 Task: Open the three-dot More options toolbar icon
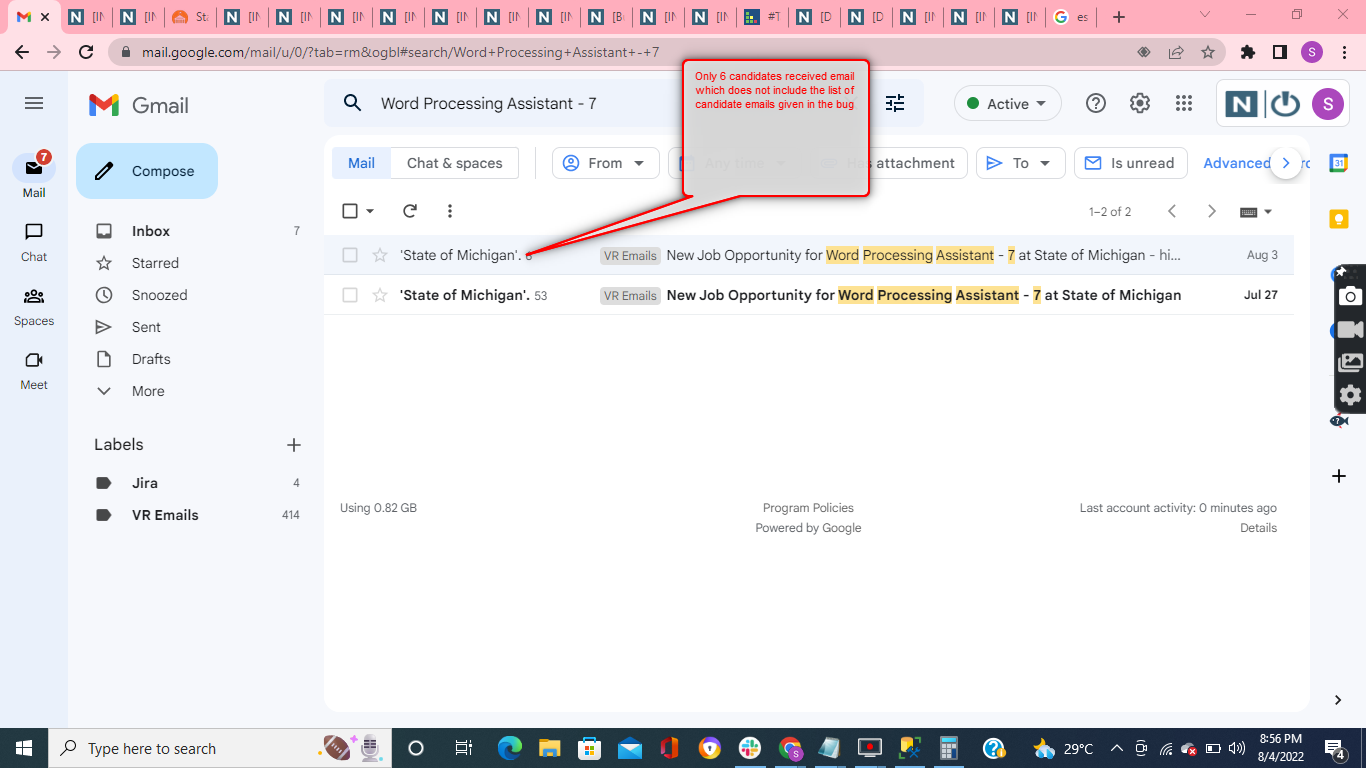pos(449,211)
